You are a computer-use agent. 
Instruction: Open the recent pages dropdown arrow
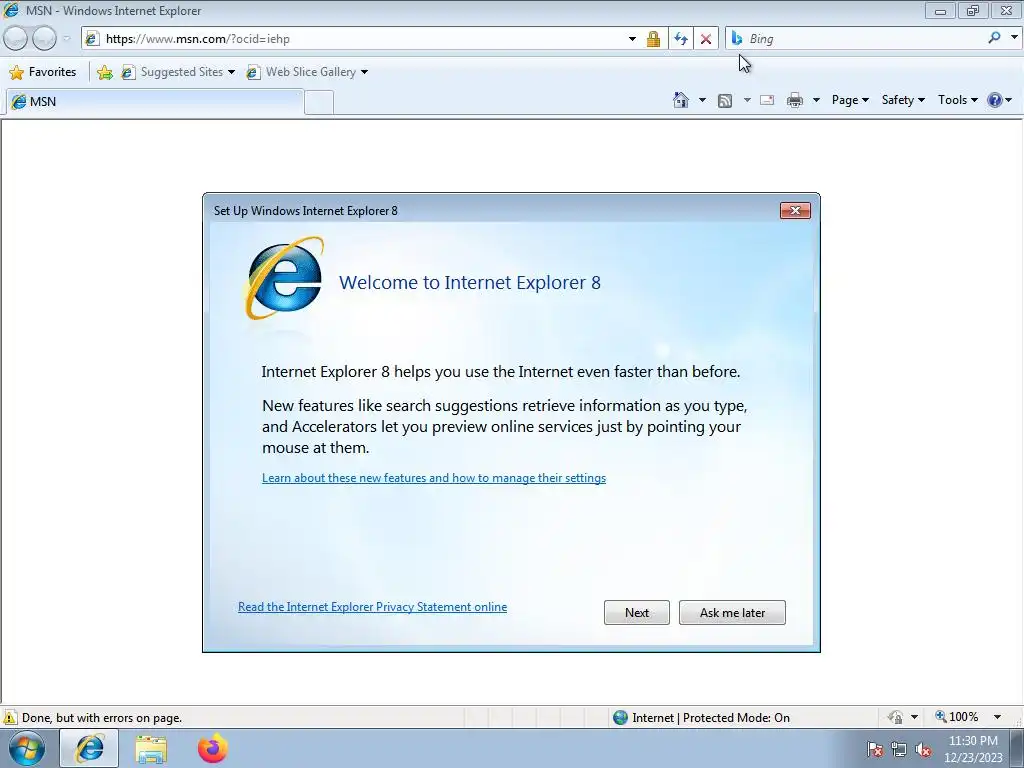click(x=66, y=39)
